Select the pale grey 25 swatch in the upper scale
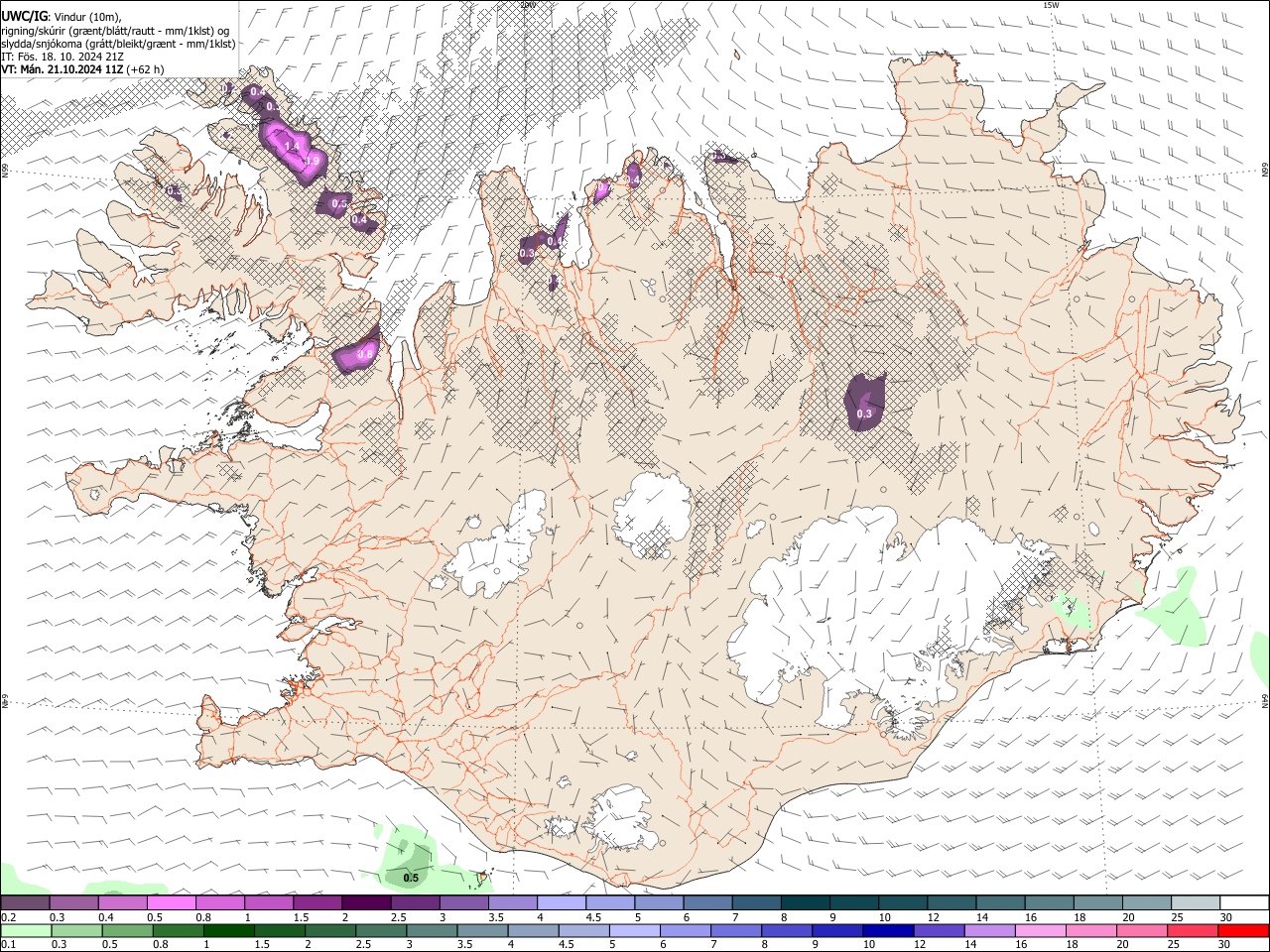 [x=1196, y=902]
